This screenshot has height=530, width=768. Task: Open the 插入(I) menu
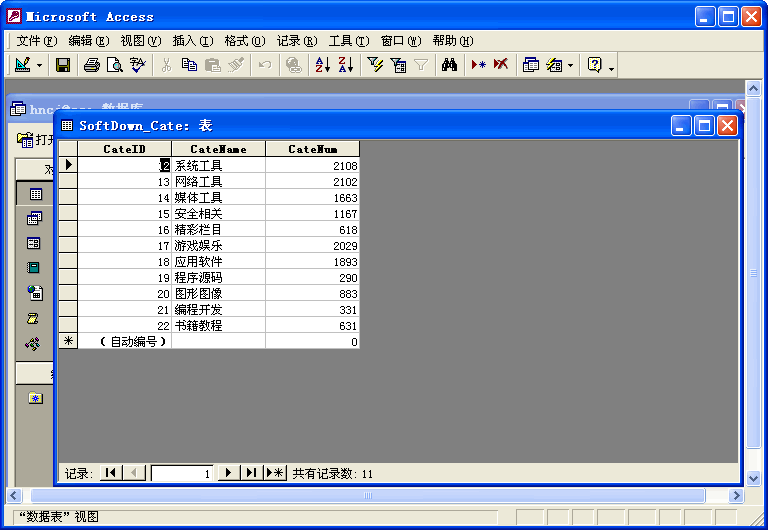coord(193,41)
